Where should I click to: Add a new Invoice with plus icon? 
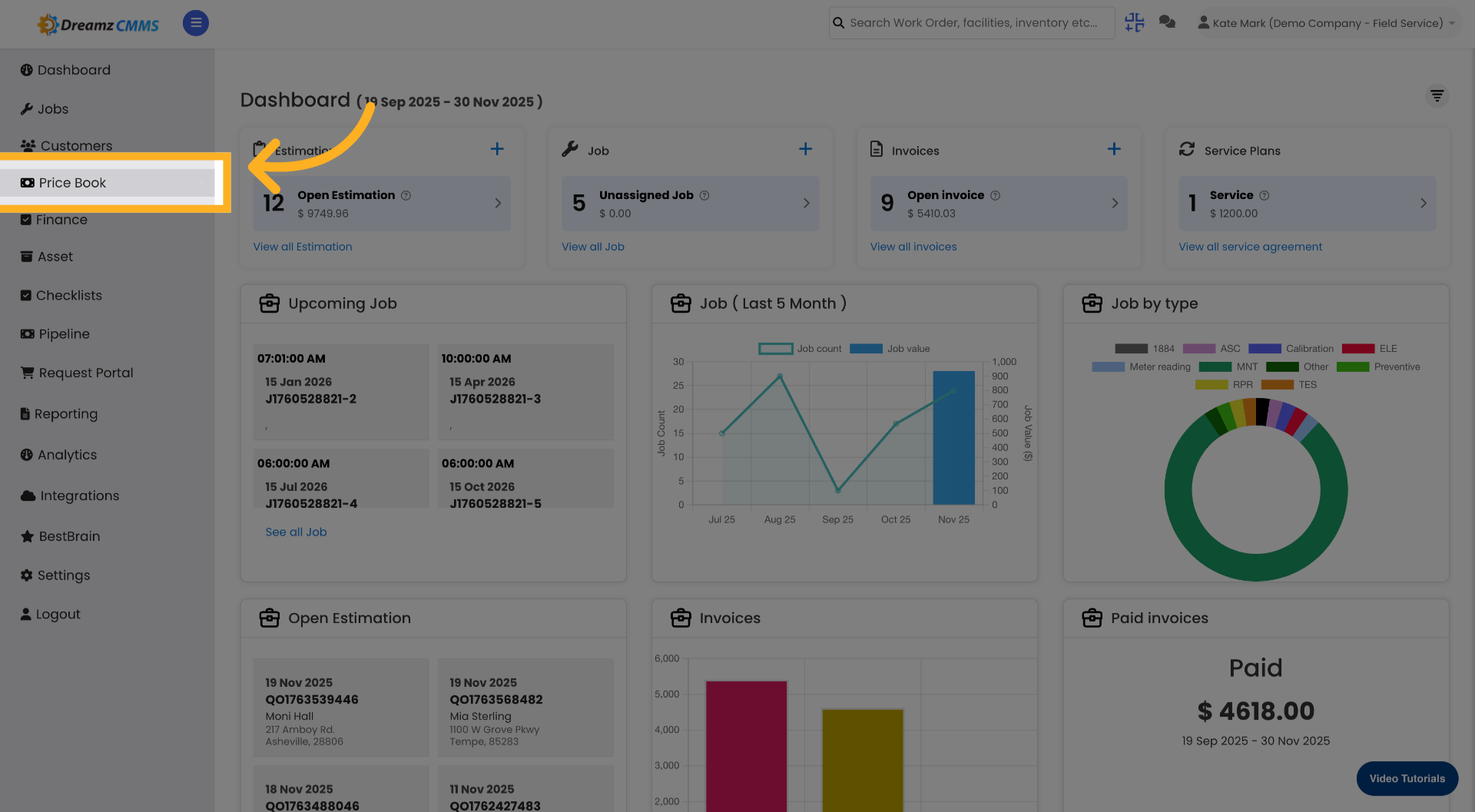[1114, 149]
